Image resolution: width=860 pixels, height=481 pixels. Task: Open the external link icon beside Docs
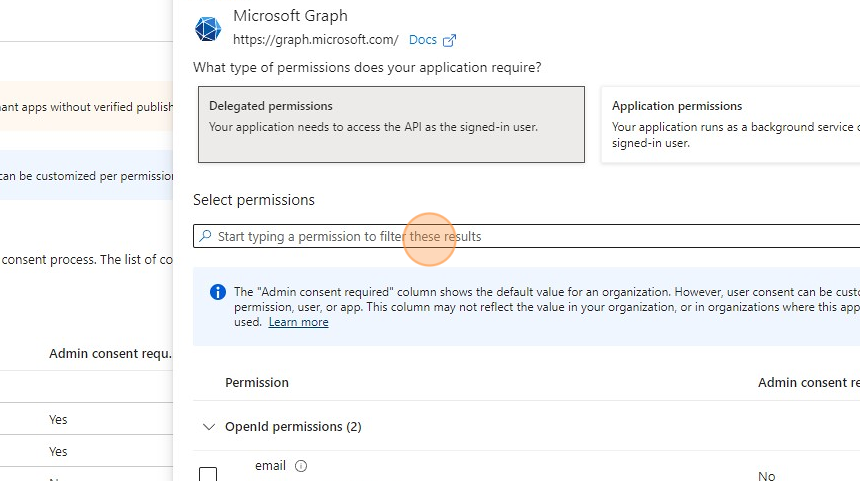[x=449, y=40]
